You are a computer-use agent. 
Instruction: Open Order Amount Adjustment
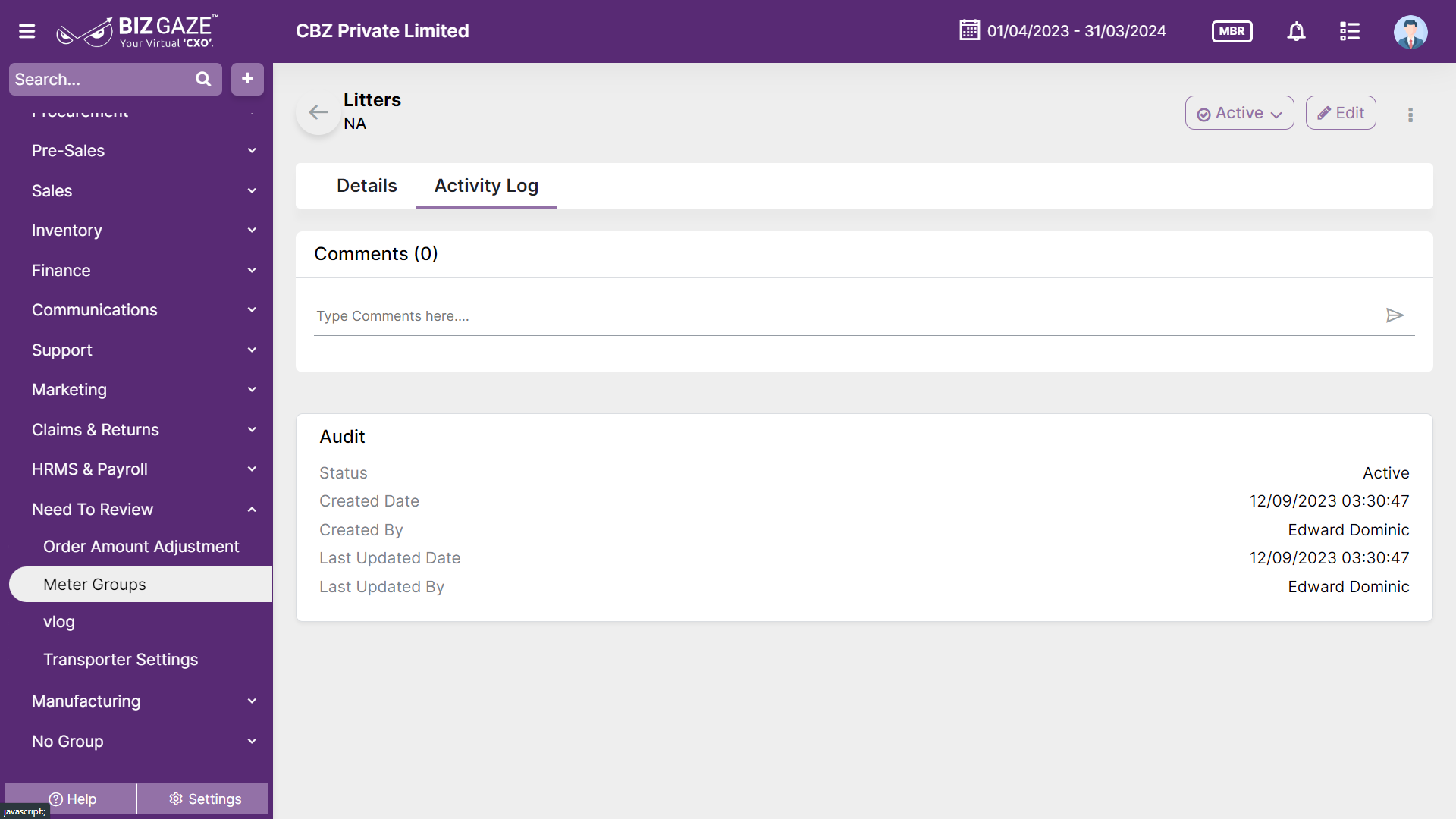(141, 547)
